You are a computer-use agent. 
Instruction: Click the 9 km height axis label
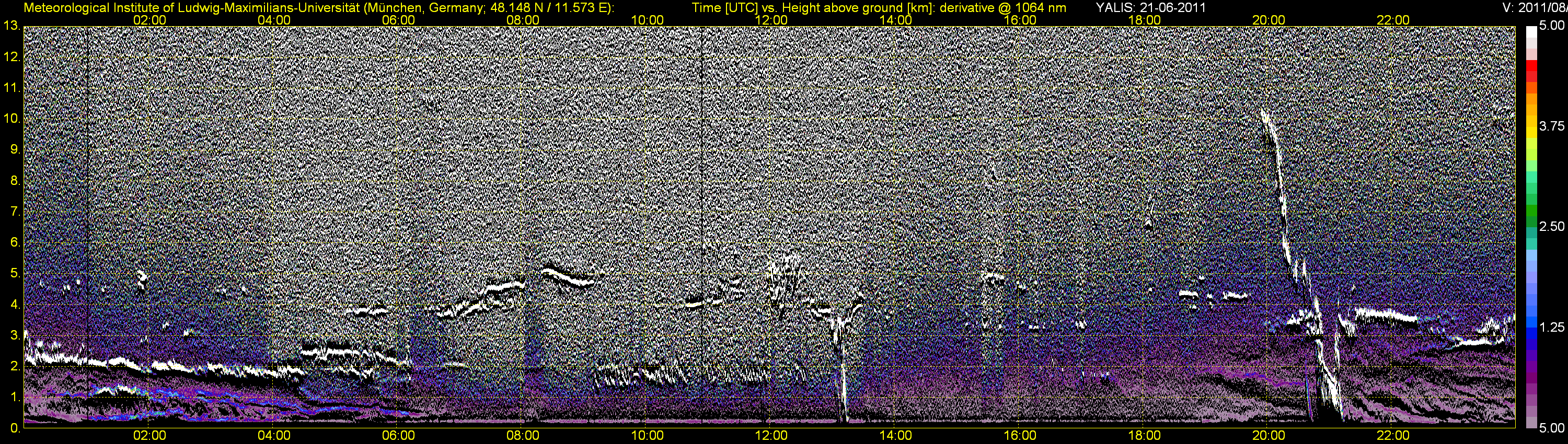(15, 149)
